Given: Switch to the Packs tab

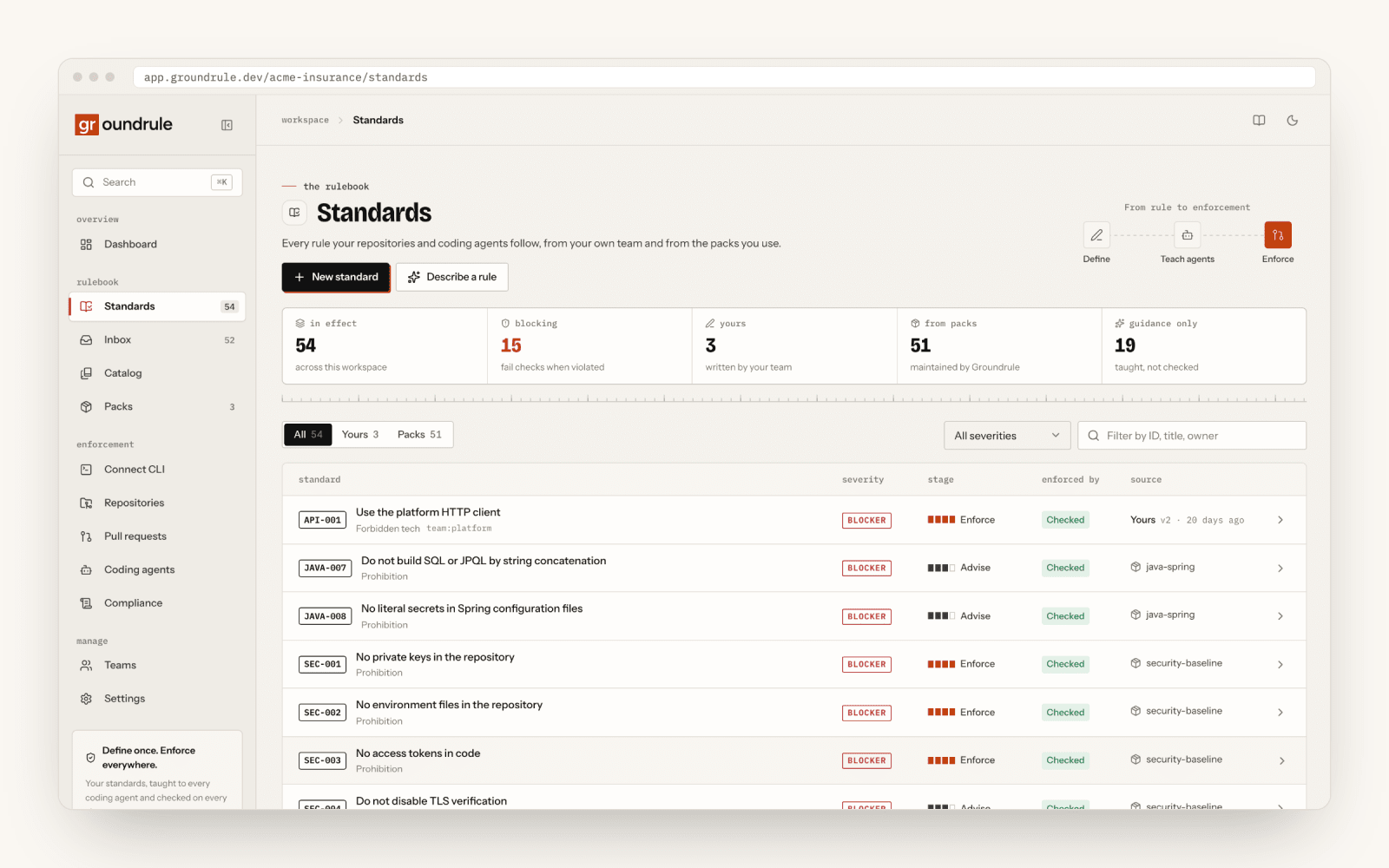Looking at the screenshot, I should click(419, 435).
